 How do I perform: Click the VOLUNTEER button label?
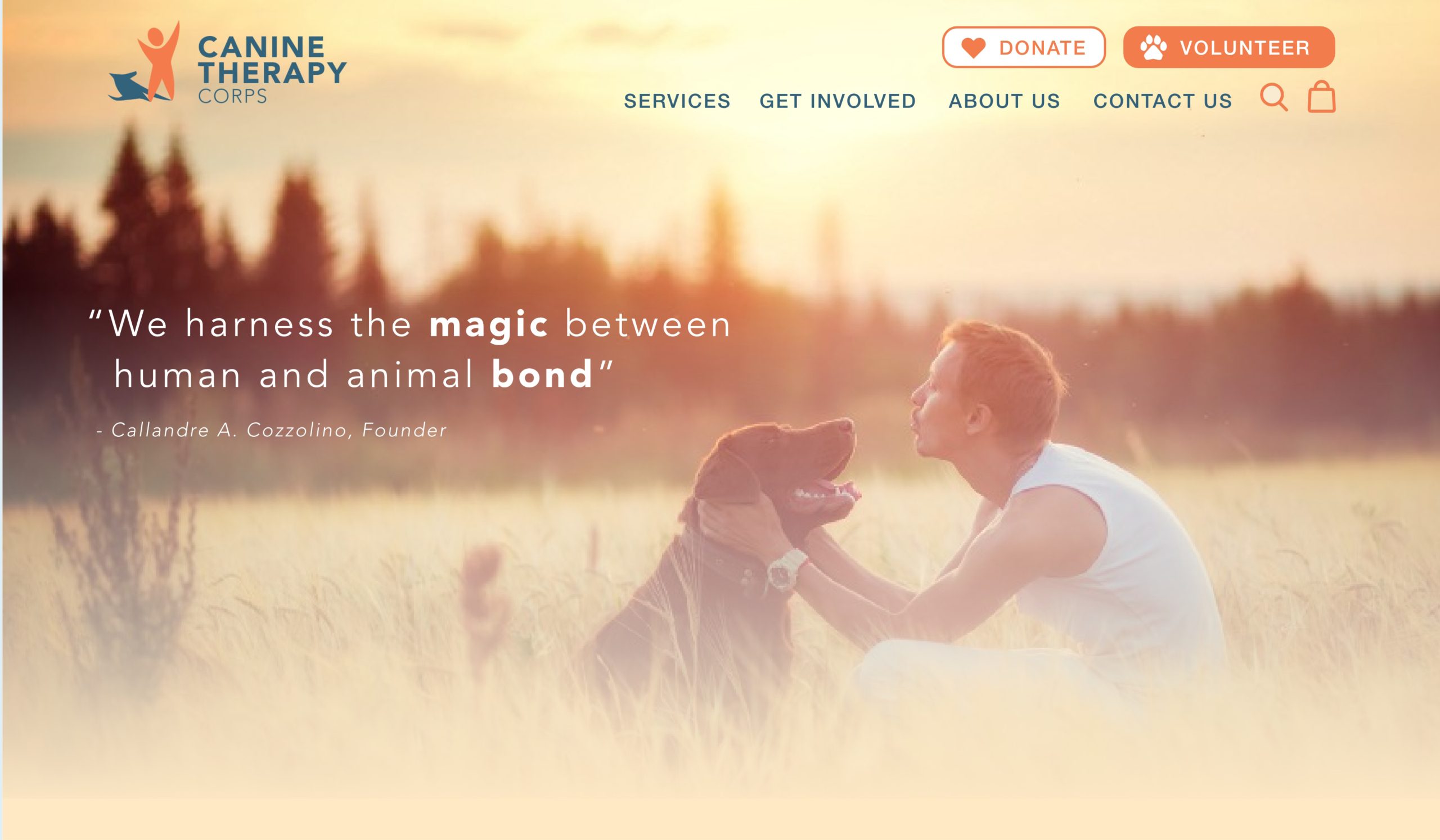click(1245, 47)
